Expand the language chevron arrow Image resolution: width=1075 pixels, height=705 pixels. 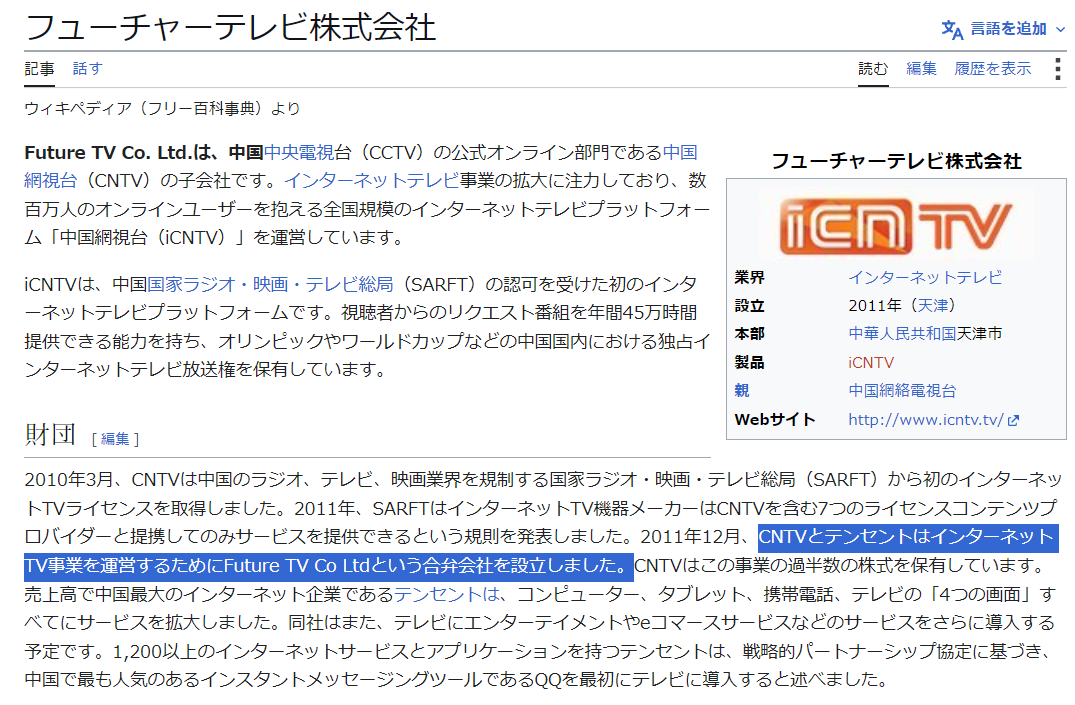pyautogui.click(x=1060, y=29)
